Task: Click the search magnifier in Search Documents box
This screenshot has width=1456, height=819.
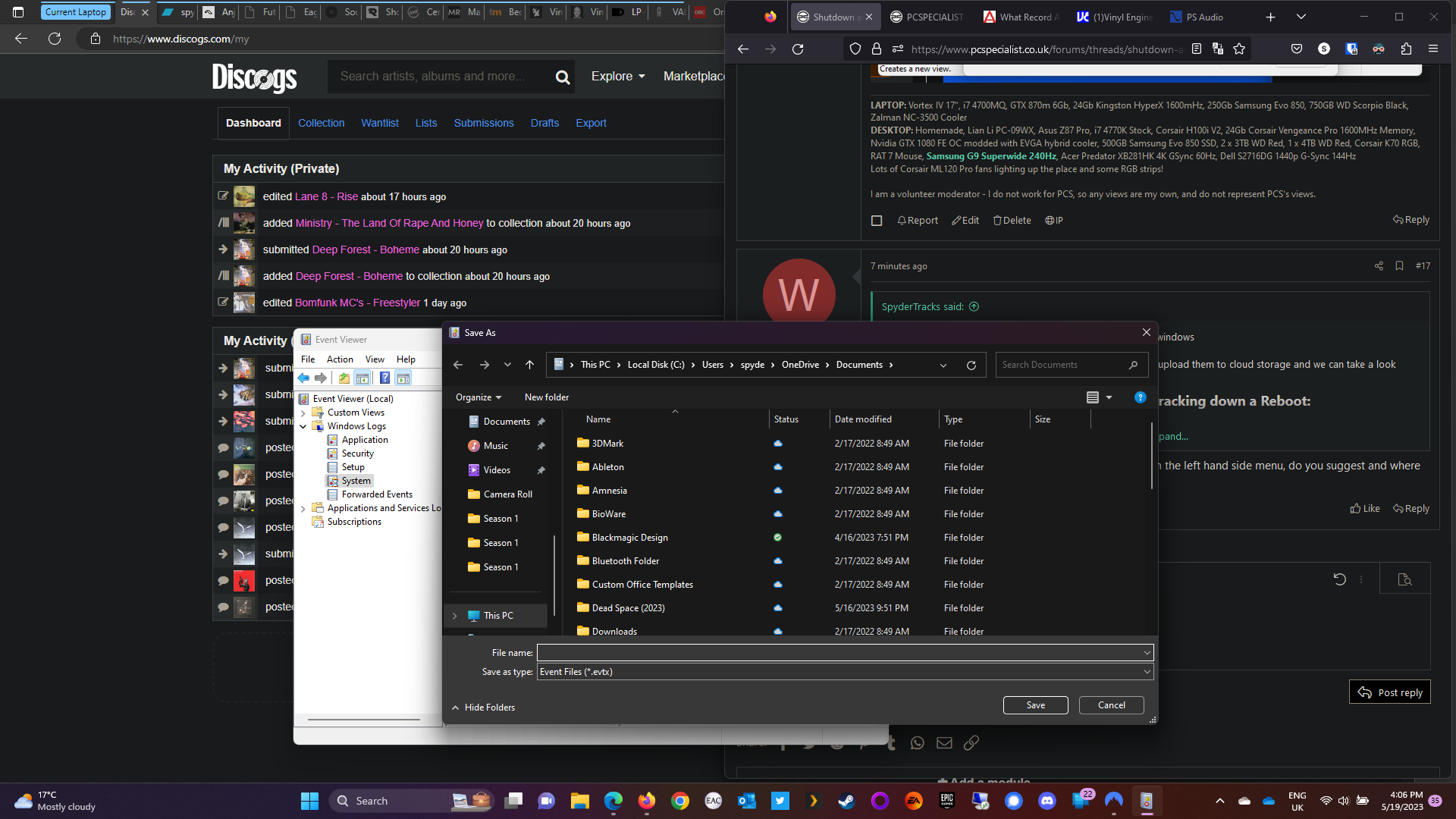Action: point(1133,365)
